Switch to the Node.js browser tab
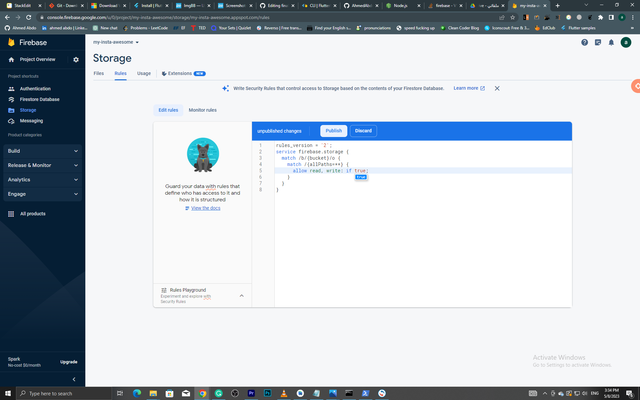This screenshot has height=400, width=640. coord(403,6)
